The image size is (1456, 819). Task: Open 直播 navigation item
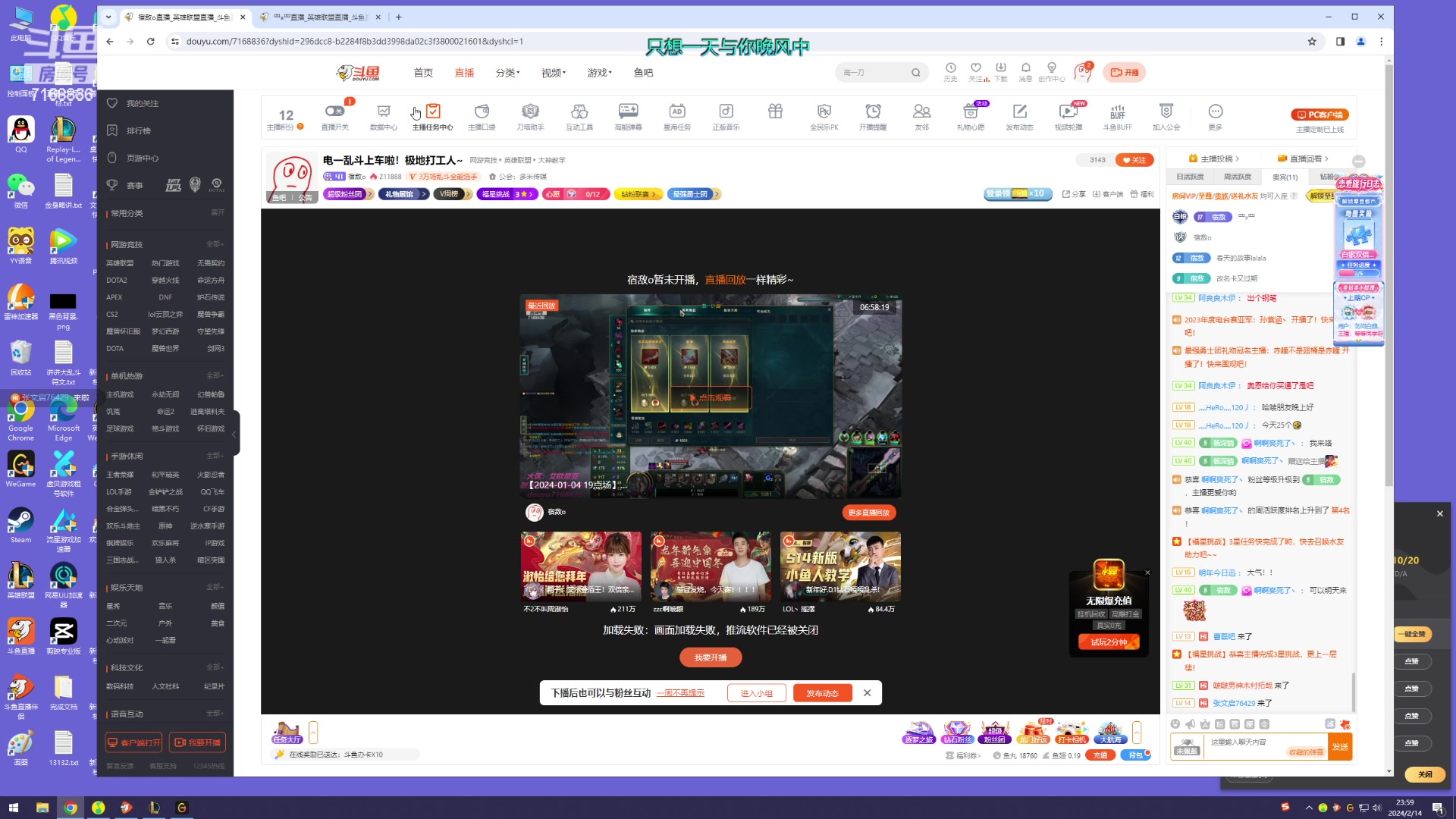tap(464, 73)
